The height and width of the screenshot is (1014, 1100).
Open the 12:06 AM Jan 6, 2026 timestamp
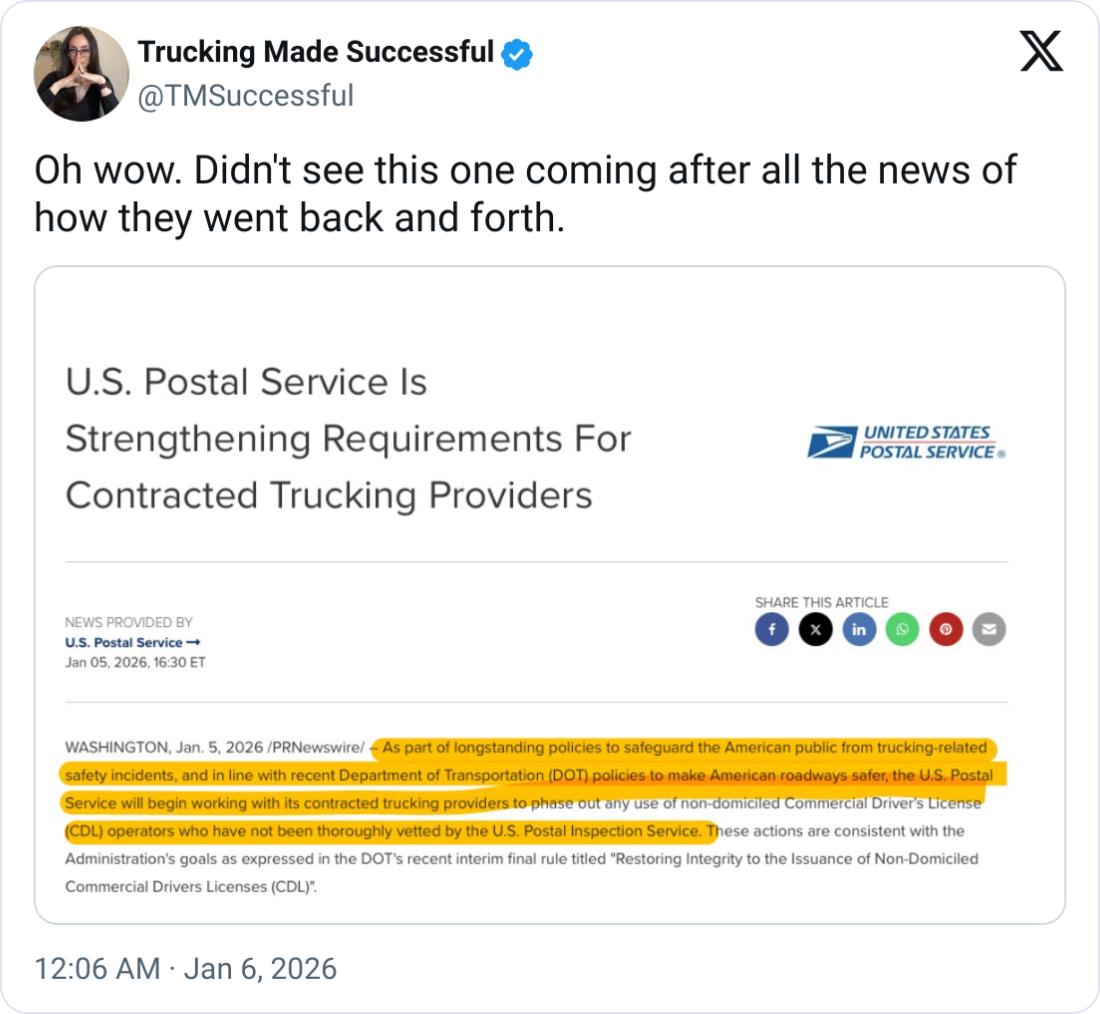pyautogui.click(x=186, y=969)
